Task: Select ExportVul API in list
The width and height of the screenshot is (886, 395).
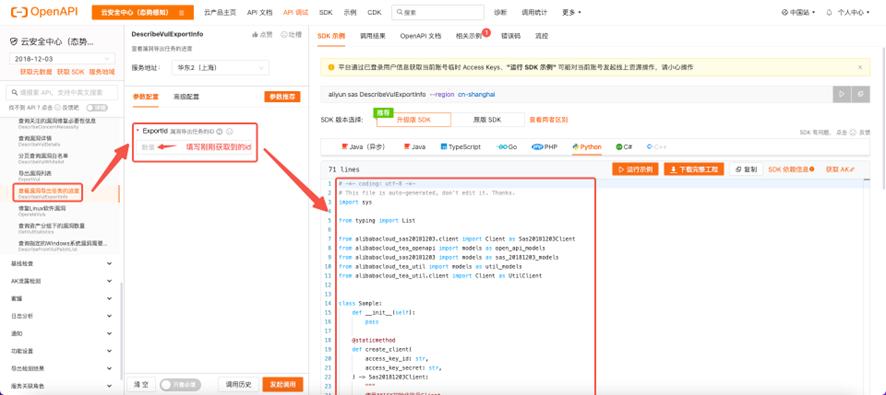Action: point(34,175)
